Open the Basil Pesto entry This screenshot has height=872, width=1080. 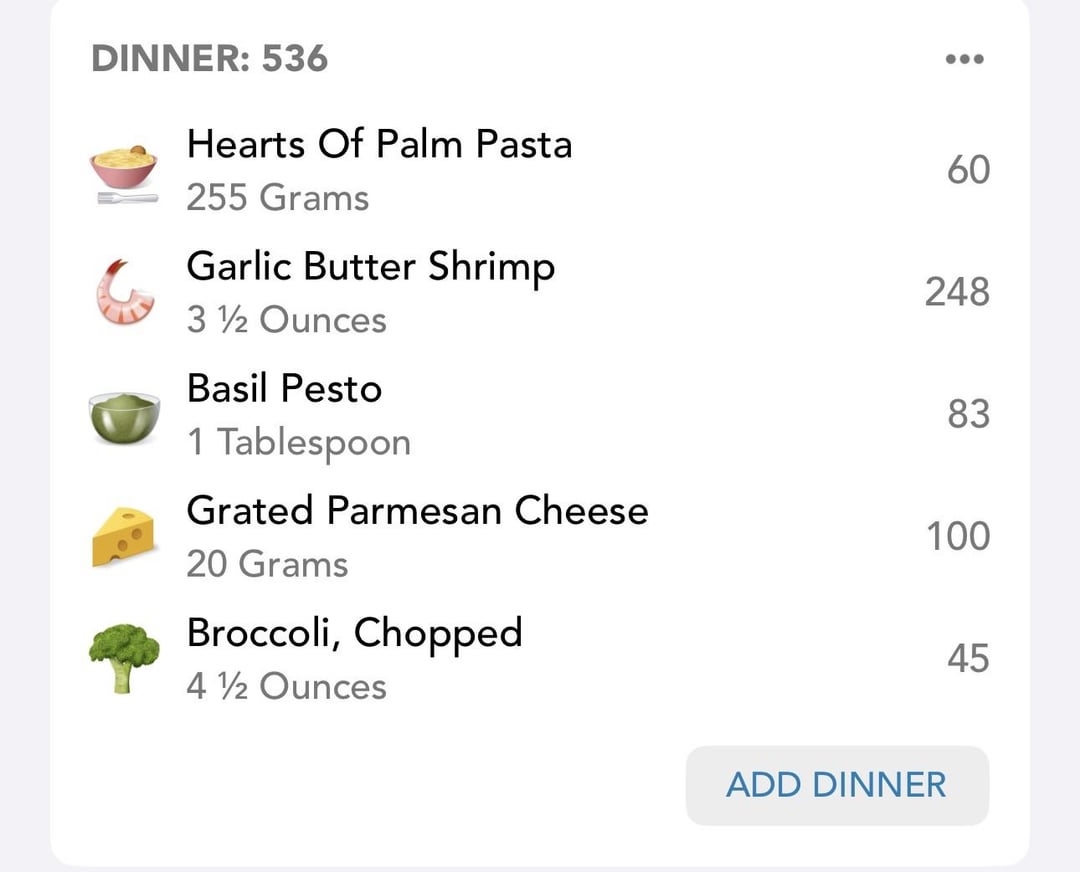[x=540, y=415]
